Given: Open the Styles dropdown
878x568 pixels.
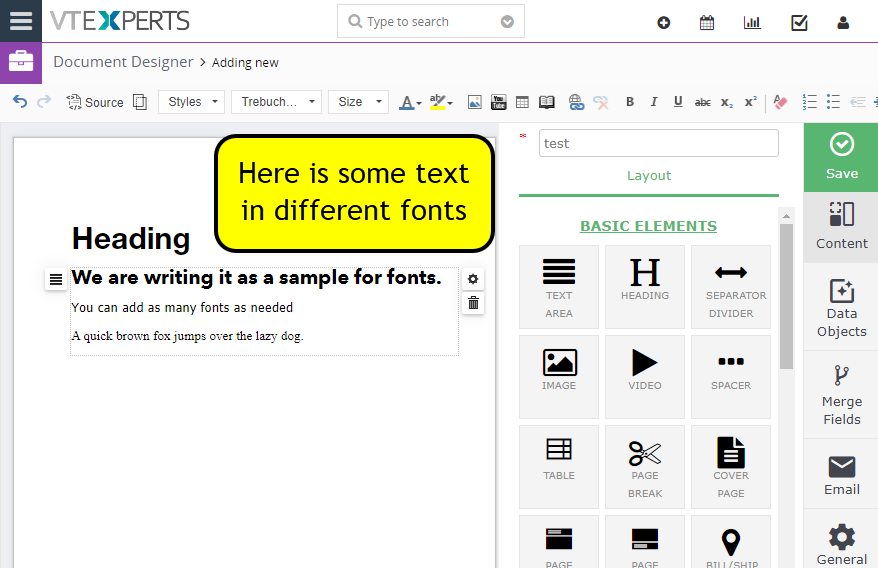Looking at the screenshot, I should [192, 102].
